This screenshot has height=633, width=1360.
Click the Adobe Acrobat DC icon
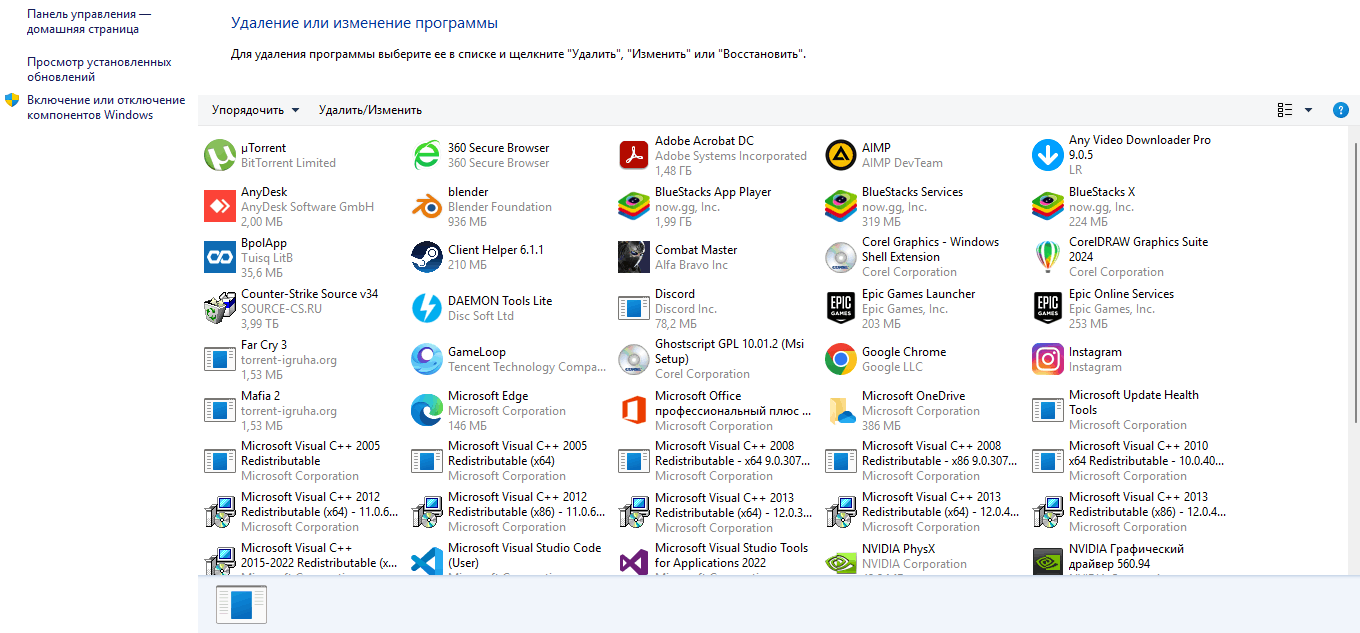pos(634,155)
